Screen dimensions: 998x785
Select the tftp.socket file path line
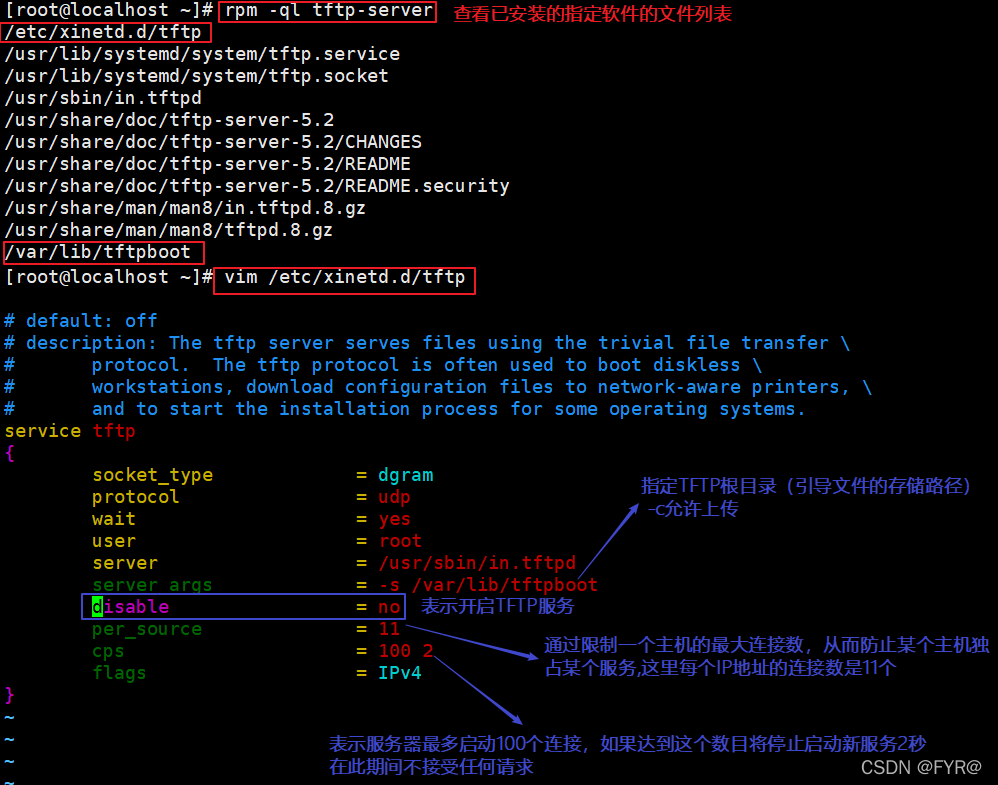click(x=196, y=76)
